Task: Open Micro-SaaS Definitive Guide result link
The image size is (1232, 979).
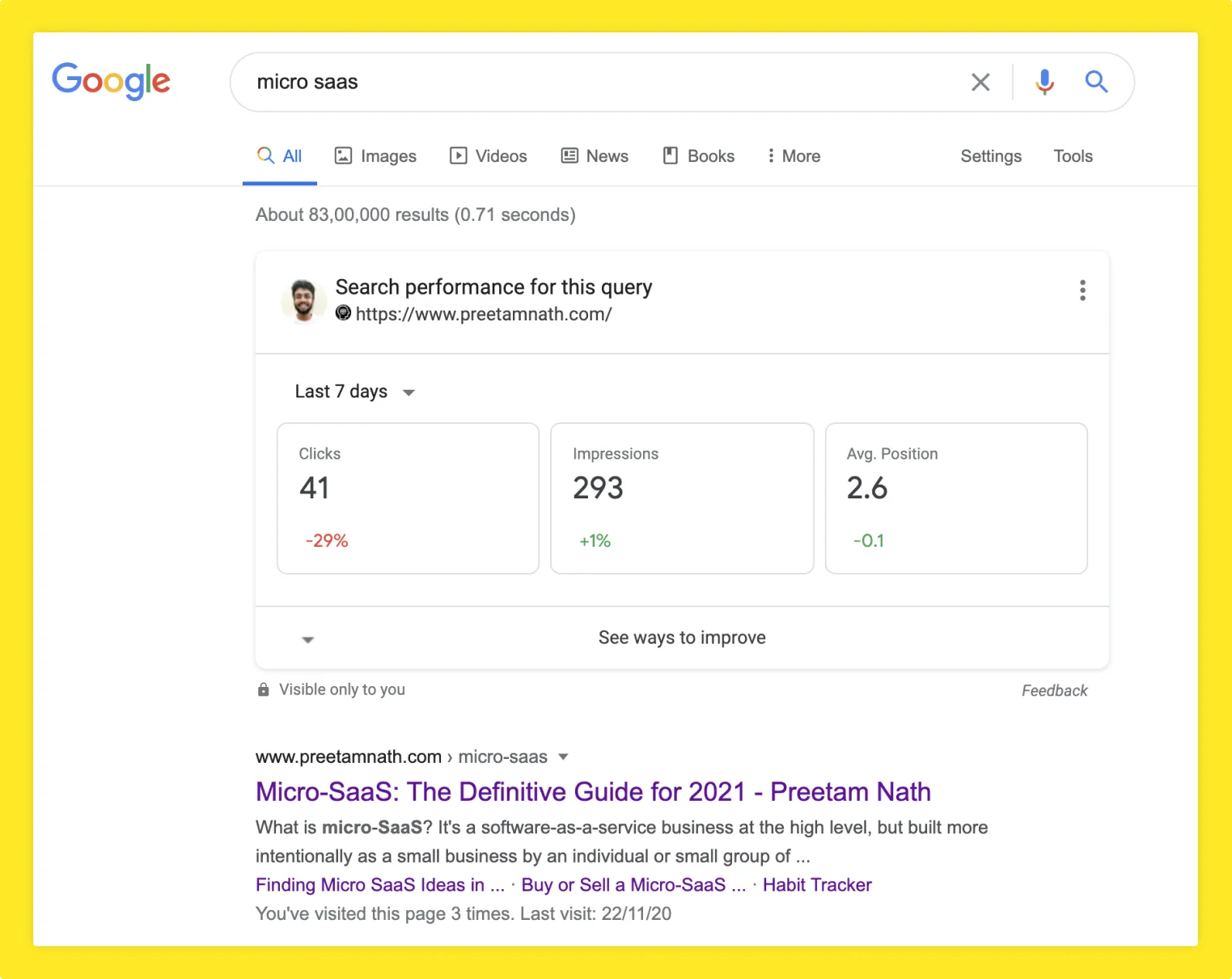Action: point(593,791)
